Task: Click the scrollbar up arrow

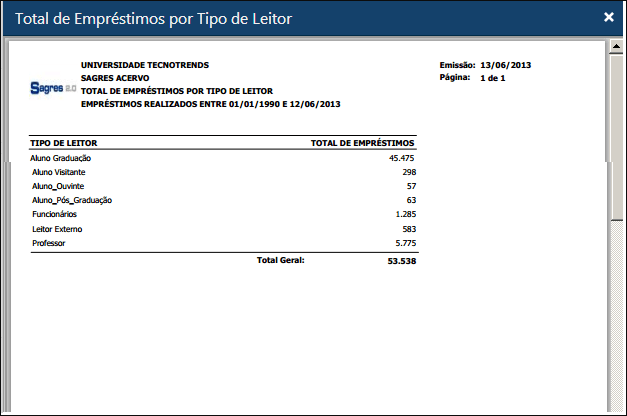Action: [x=610, y=48]
